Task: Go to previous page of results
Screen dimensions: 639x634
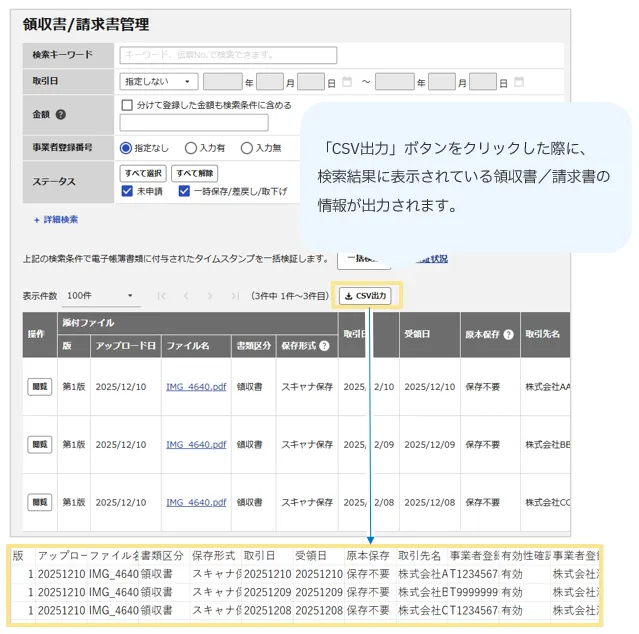Action: [x=185, y=296]
